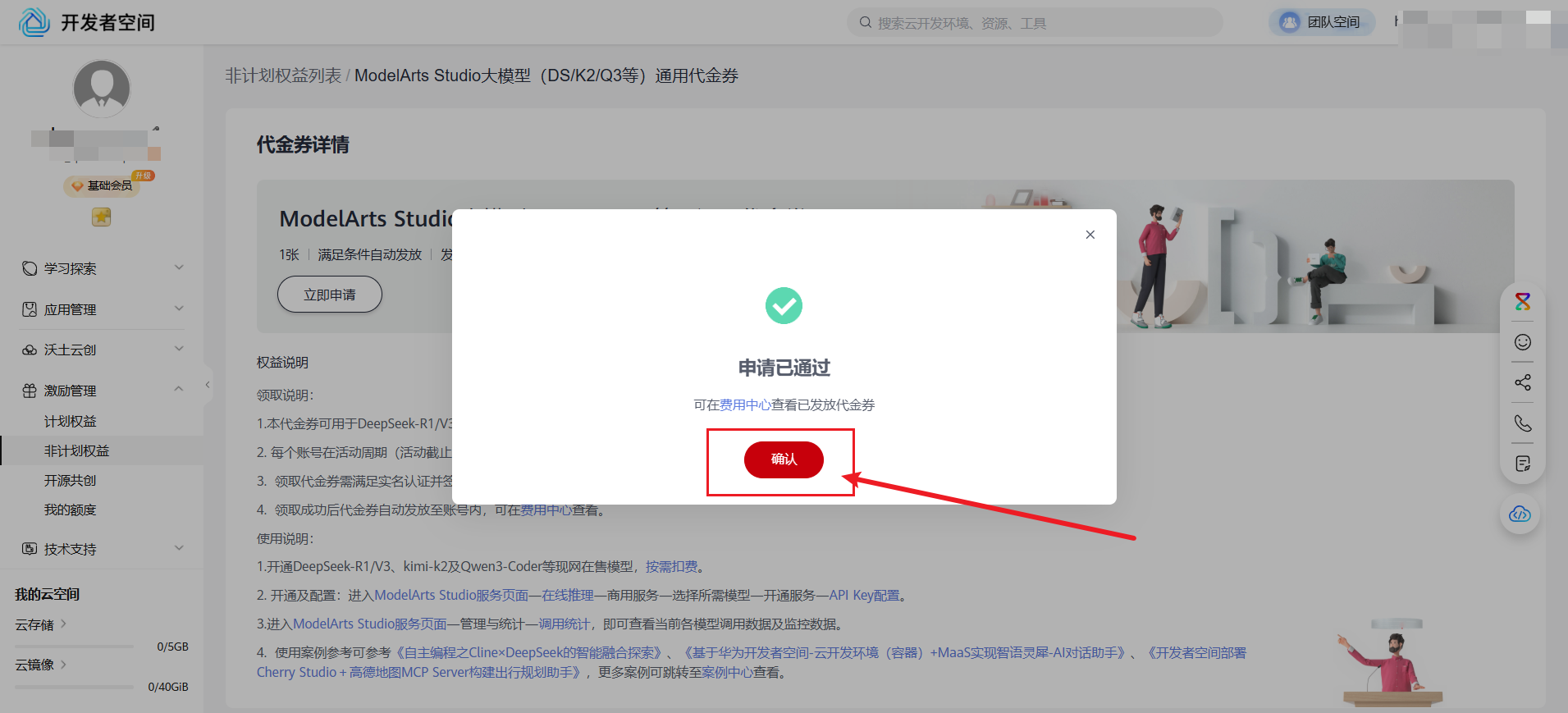Click the green success checkmark icon

point(784,305)
